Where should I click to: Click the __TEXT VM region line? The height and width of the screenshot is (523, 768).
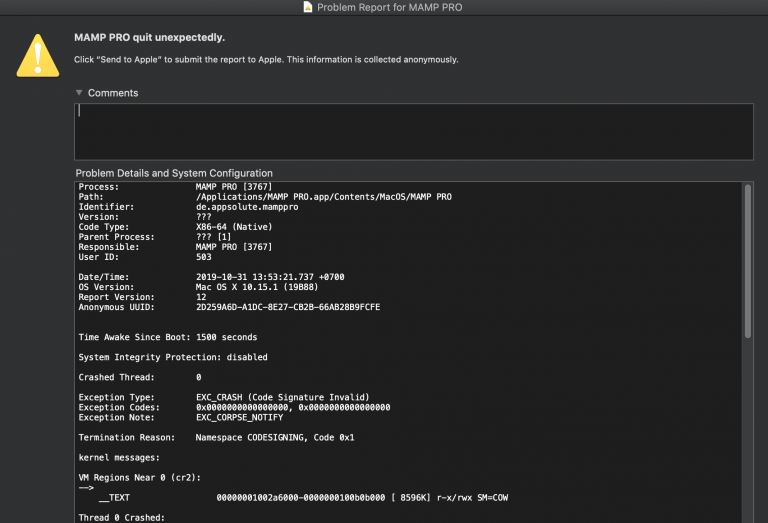pos(303,498)
